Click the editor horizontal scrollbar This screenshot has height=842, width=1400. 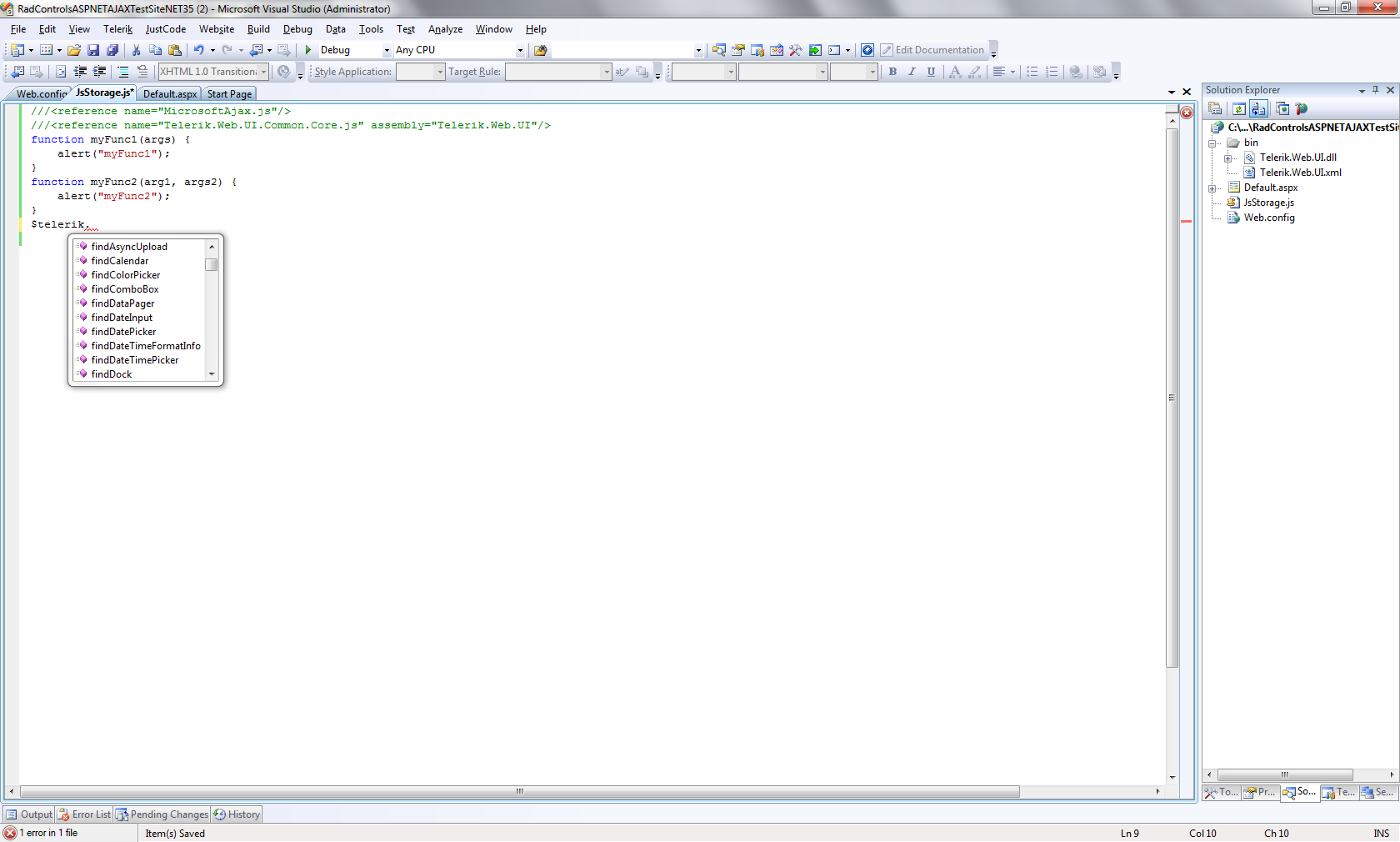pos(520,791)
